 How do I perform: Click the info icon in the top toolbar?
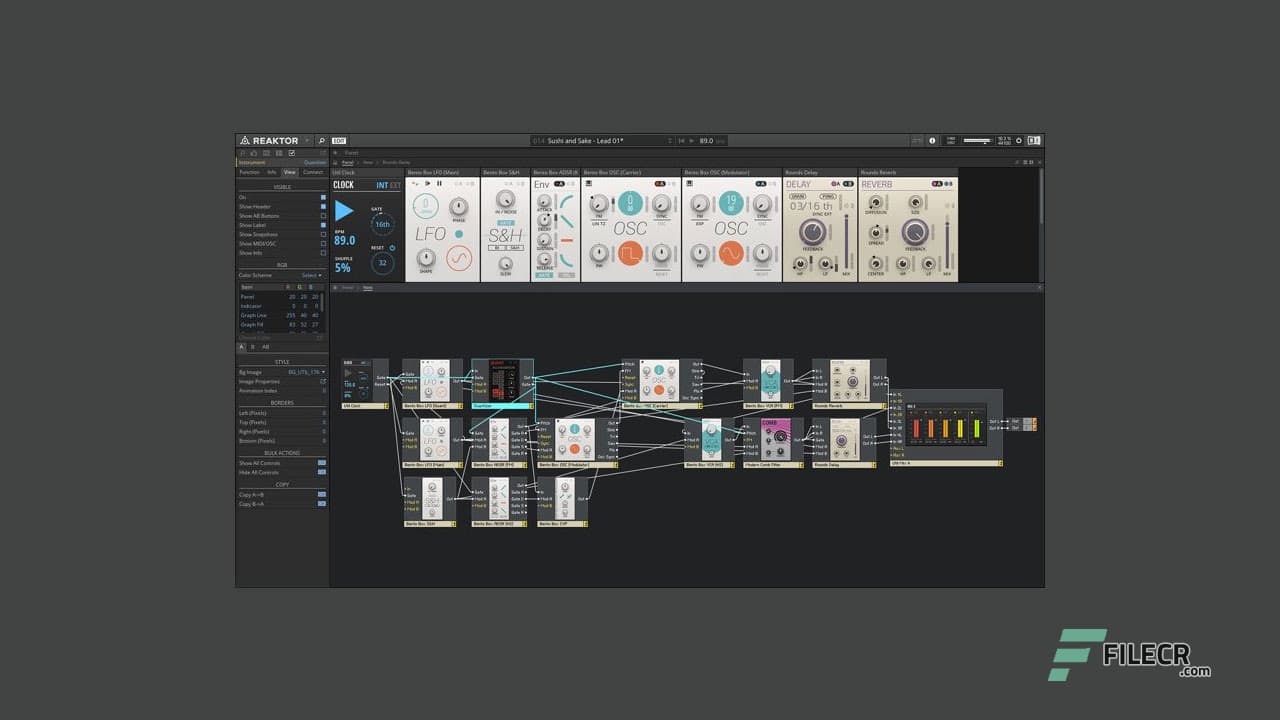tap(932, 140)
